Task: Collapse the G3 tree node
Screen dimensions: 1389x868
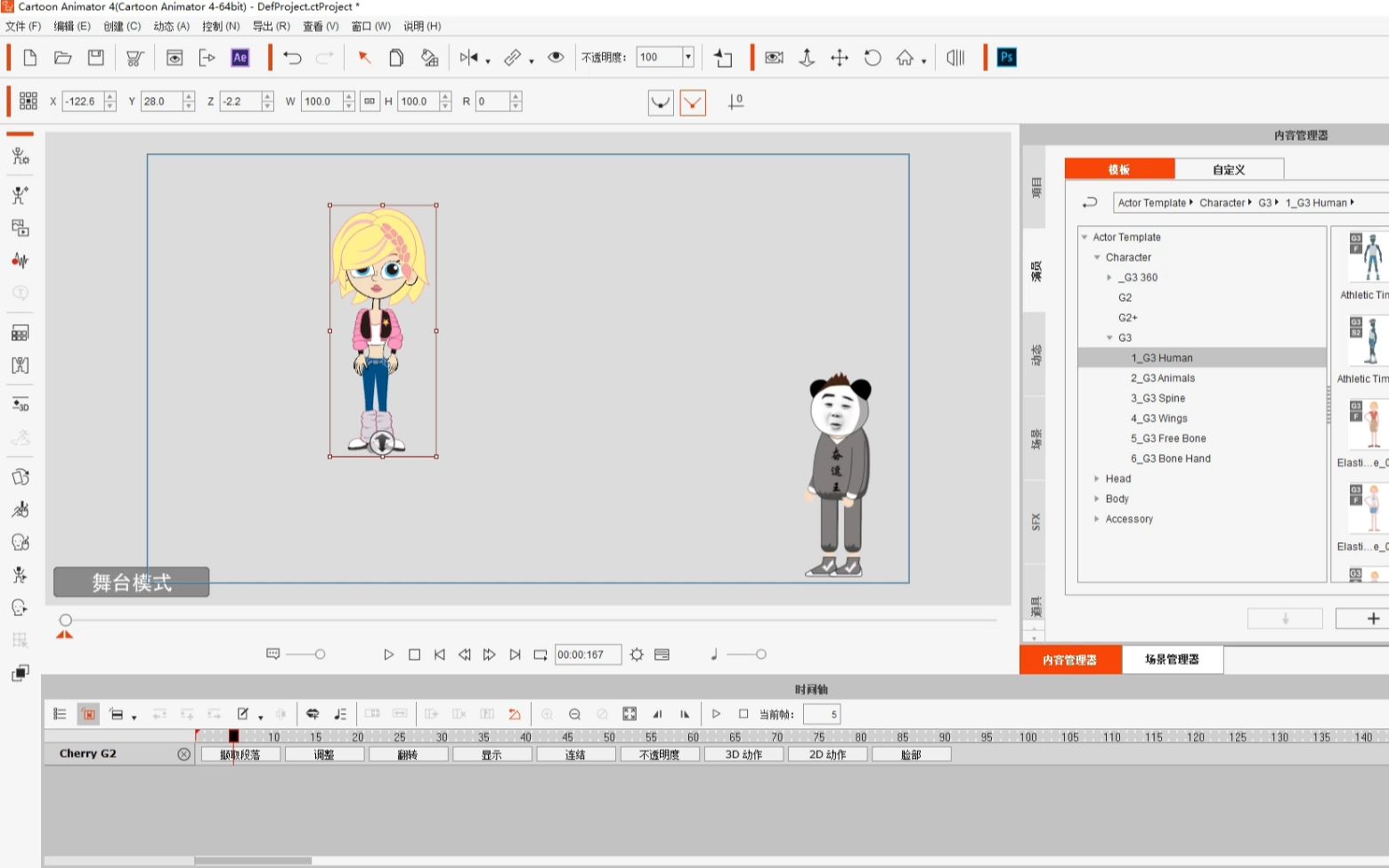Action: pyautogui.click(x=1109, y=338)
